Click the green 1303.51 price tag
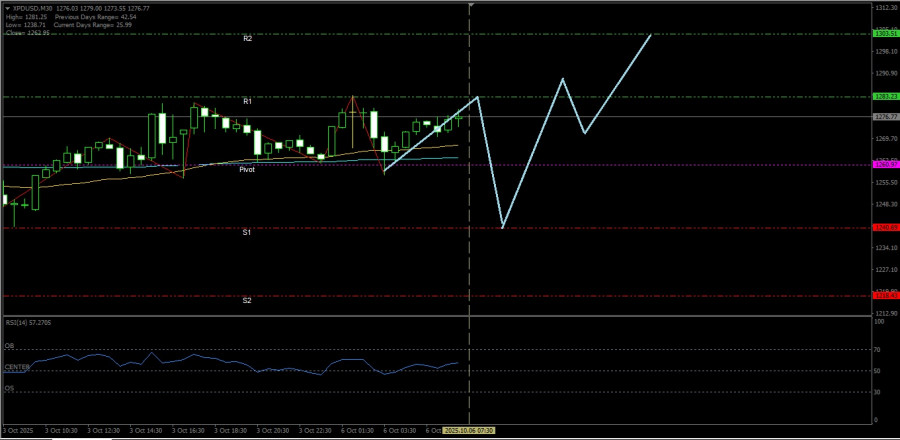900x440 pixels. pyautogui.click(x=884, y=34)
